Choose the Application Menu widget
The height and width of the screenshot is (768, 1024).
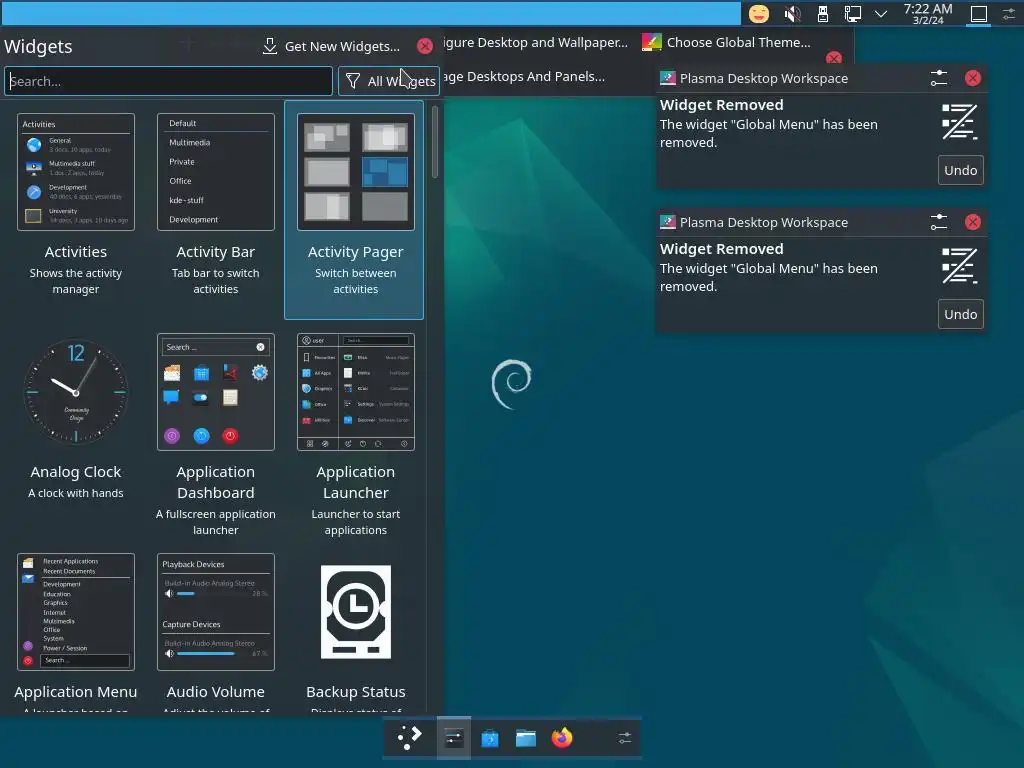[x=76, y=612]
